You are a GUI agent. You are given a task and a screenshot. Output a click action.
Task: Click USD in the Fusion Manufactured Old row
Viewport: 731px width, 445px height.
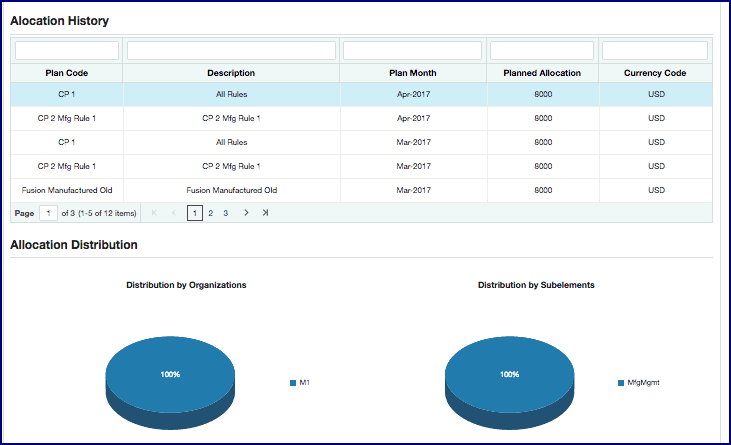coord(656,190)
